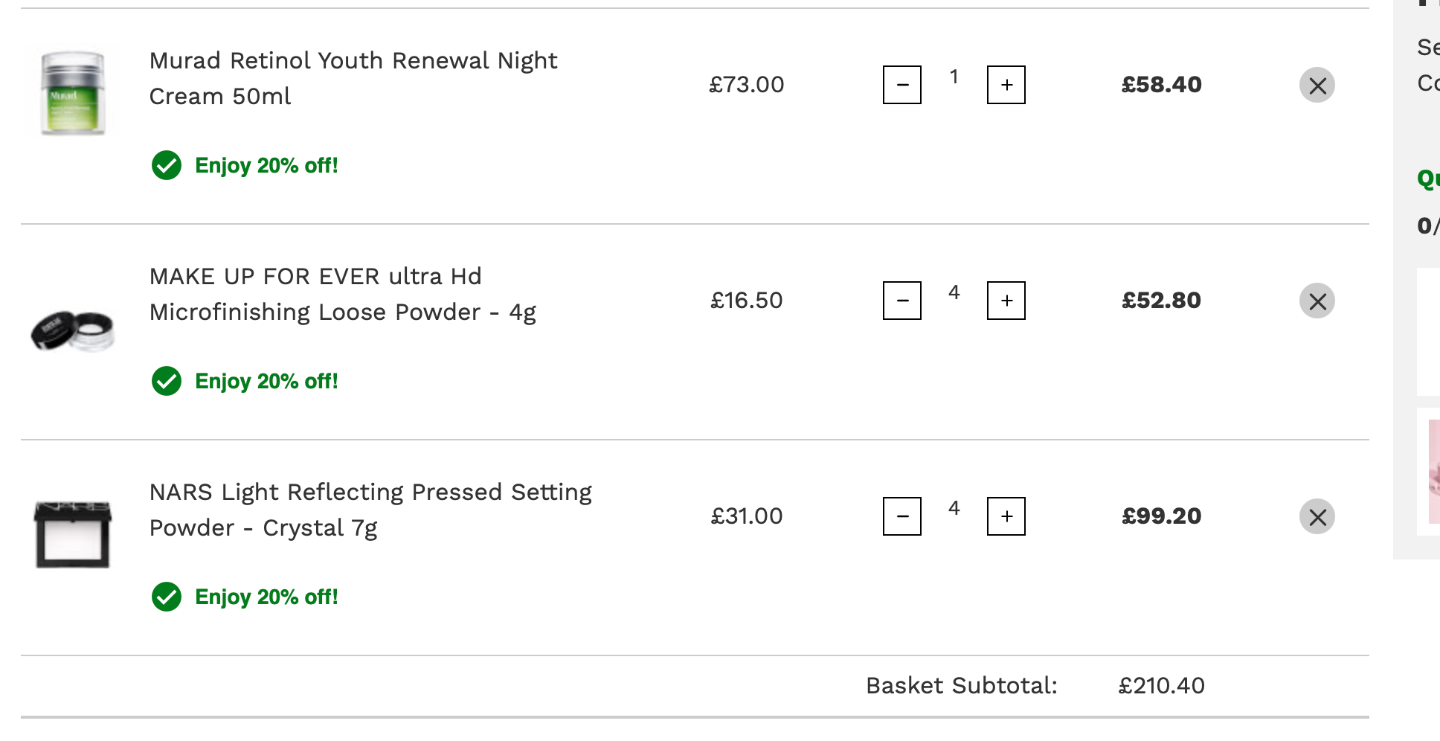Open MAKE UP FOR EVER ultra Hd powder link
Screen dimensions: 1440x741
pyautogui.click(x=343, y=294)
